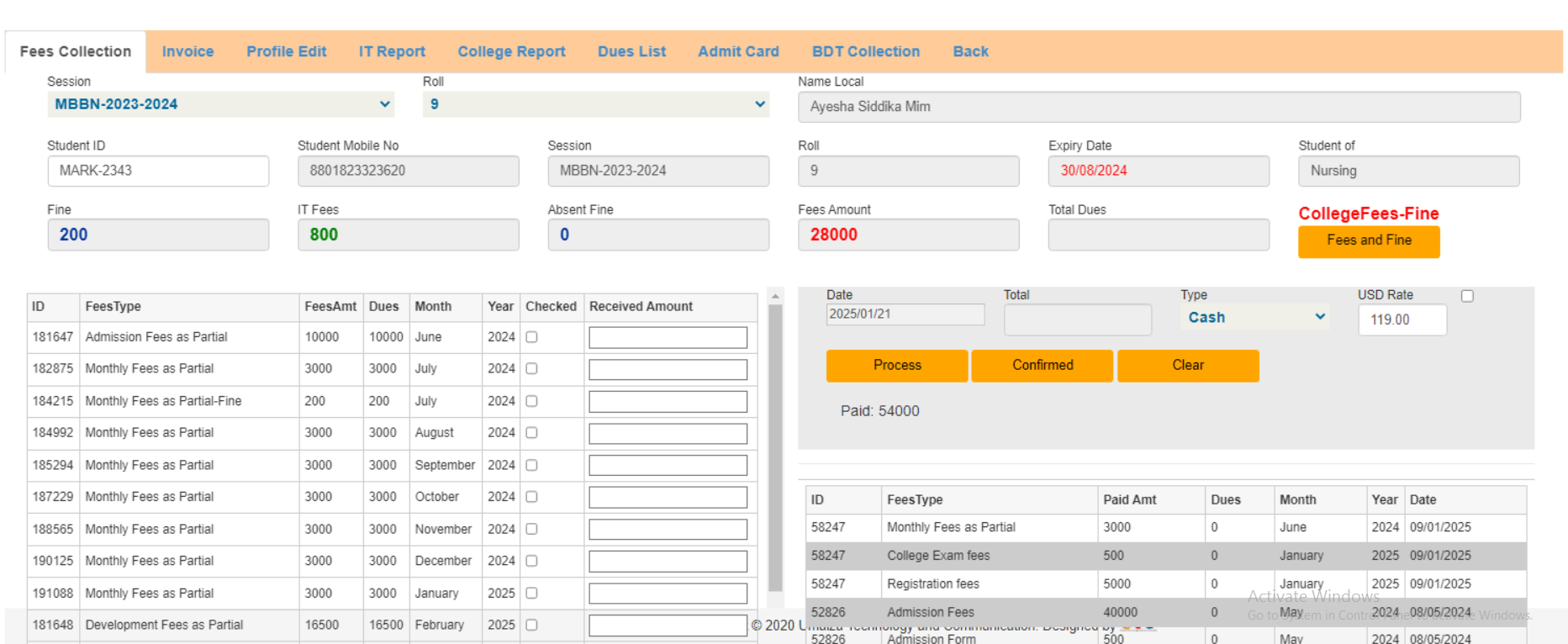Click Received Amount field for October row

coord(668,498)
